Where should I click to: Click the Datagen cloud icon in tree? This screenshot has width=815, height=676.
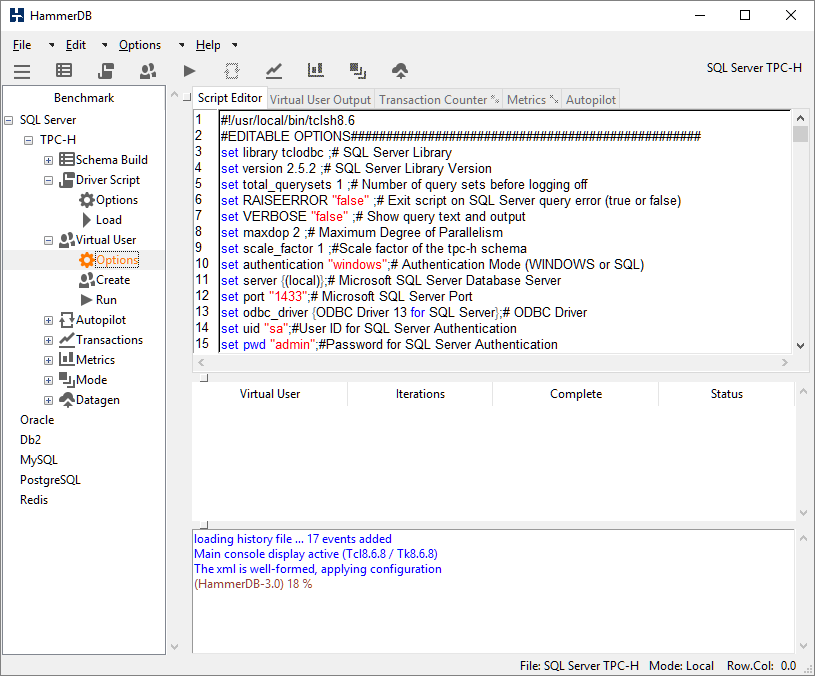tap(67, 400)
